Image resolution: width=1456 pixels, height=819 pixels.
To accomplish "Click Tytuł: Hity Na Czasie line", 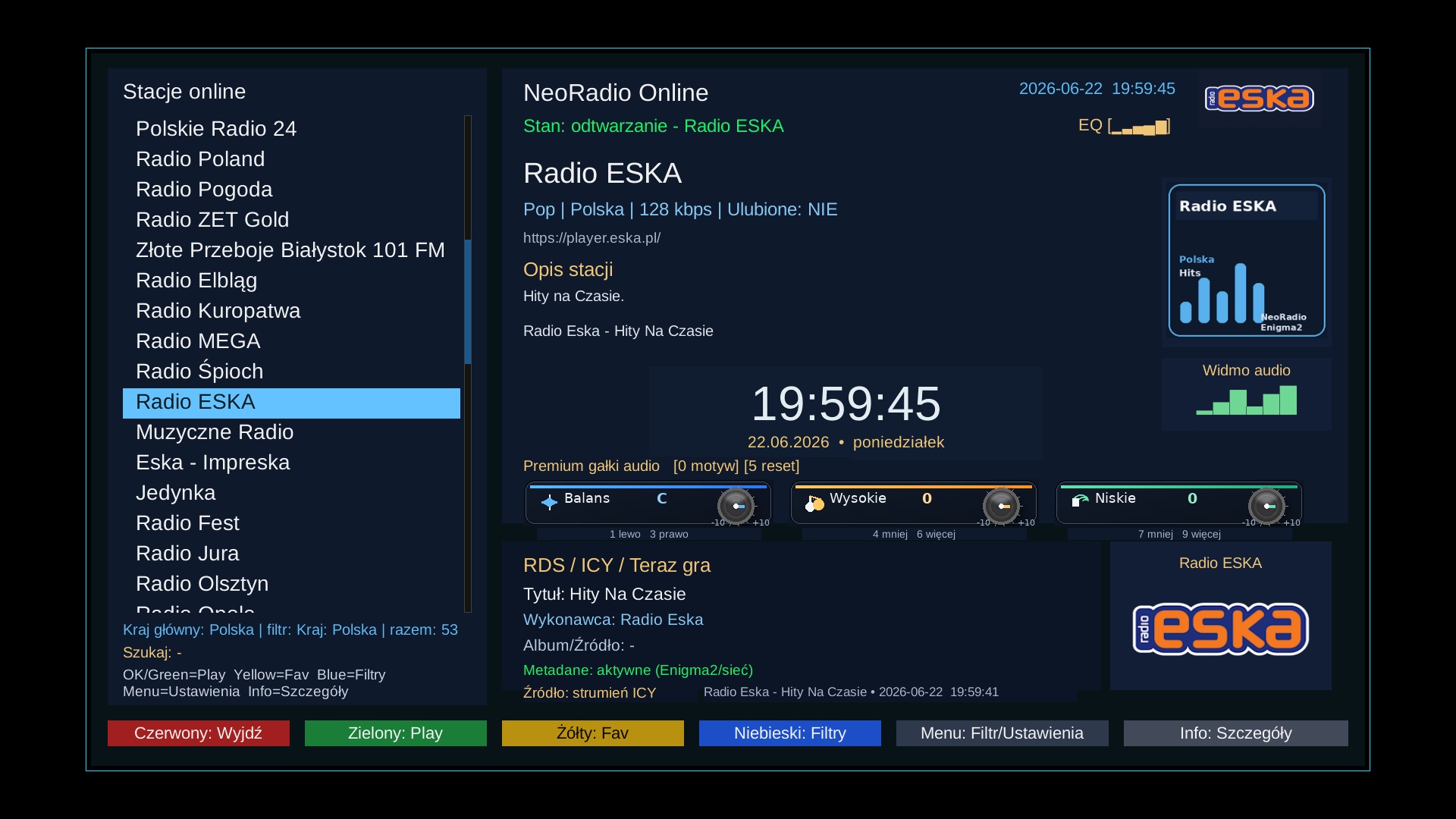I will tap(604, 595).
